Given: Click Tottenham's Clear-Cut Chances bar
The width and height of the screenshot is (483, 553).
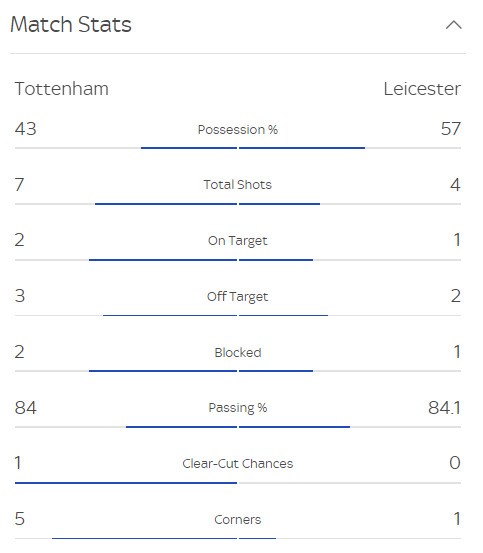Looking at the screenshot, I should [x=126, y=483].
